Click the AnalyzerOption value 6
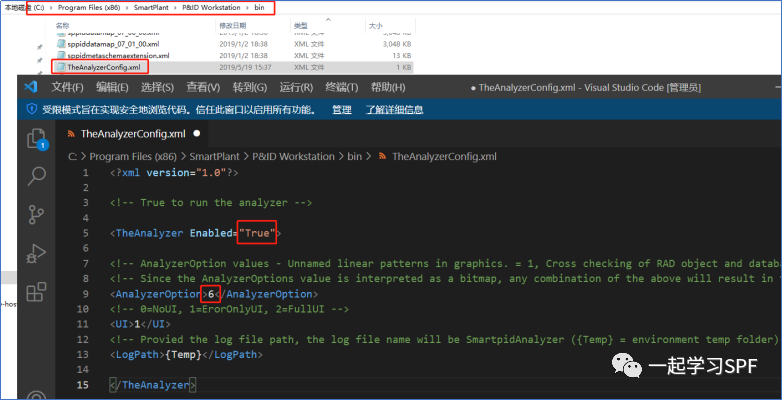Image resolution: width=783 pixels, height=401 pixels. [x=211, y=294]
